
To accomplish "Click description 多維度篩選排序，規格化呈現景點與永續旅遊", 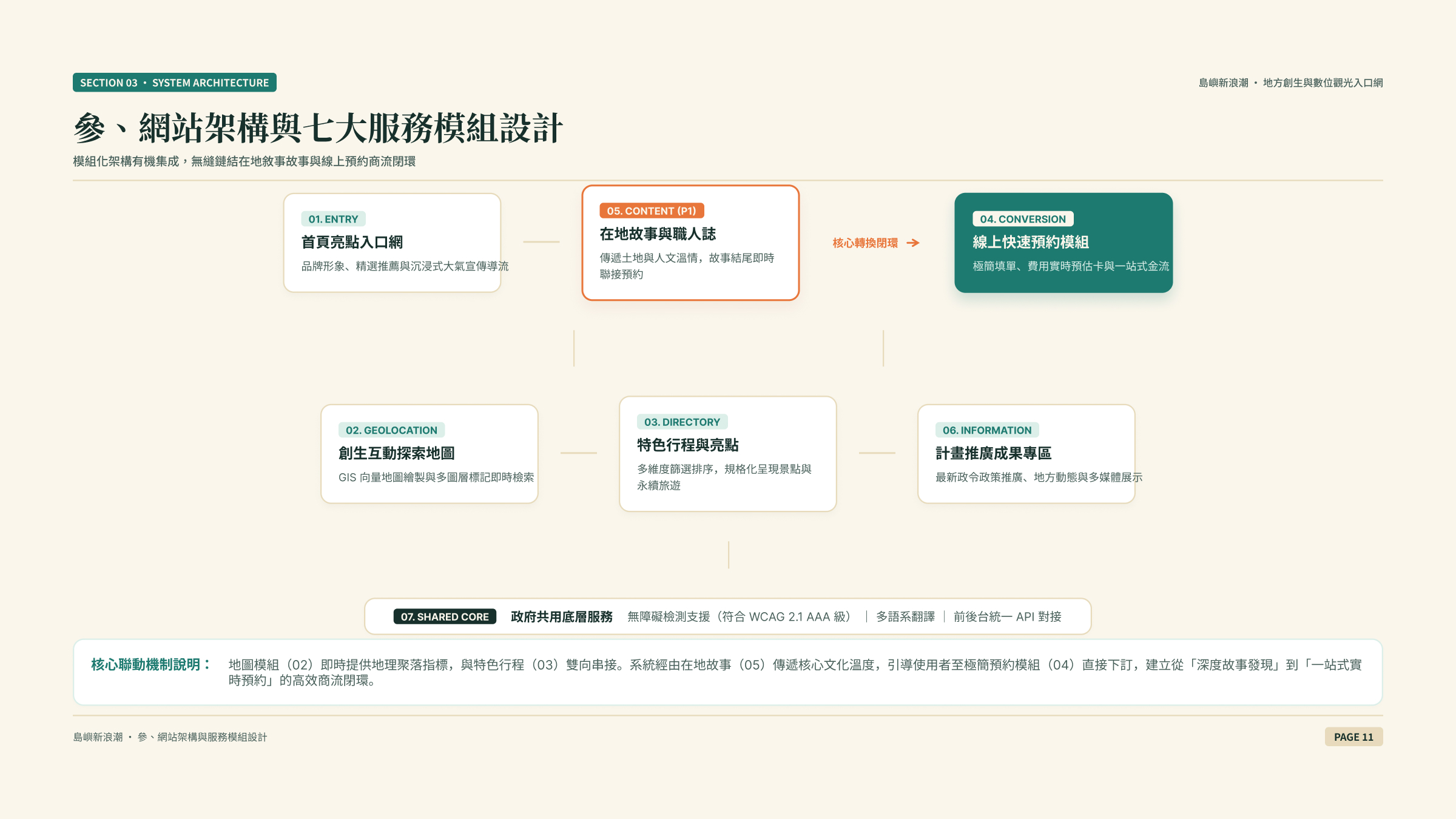I will click(724, 477).
